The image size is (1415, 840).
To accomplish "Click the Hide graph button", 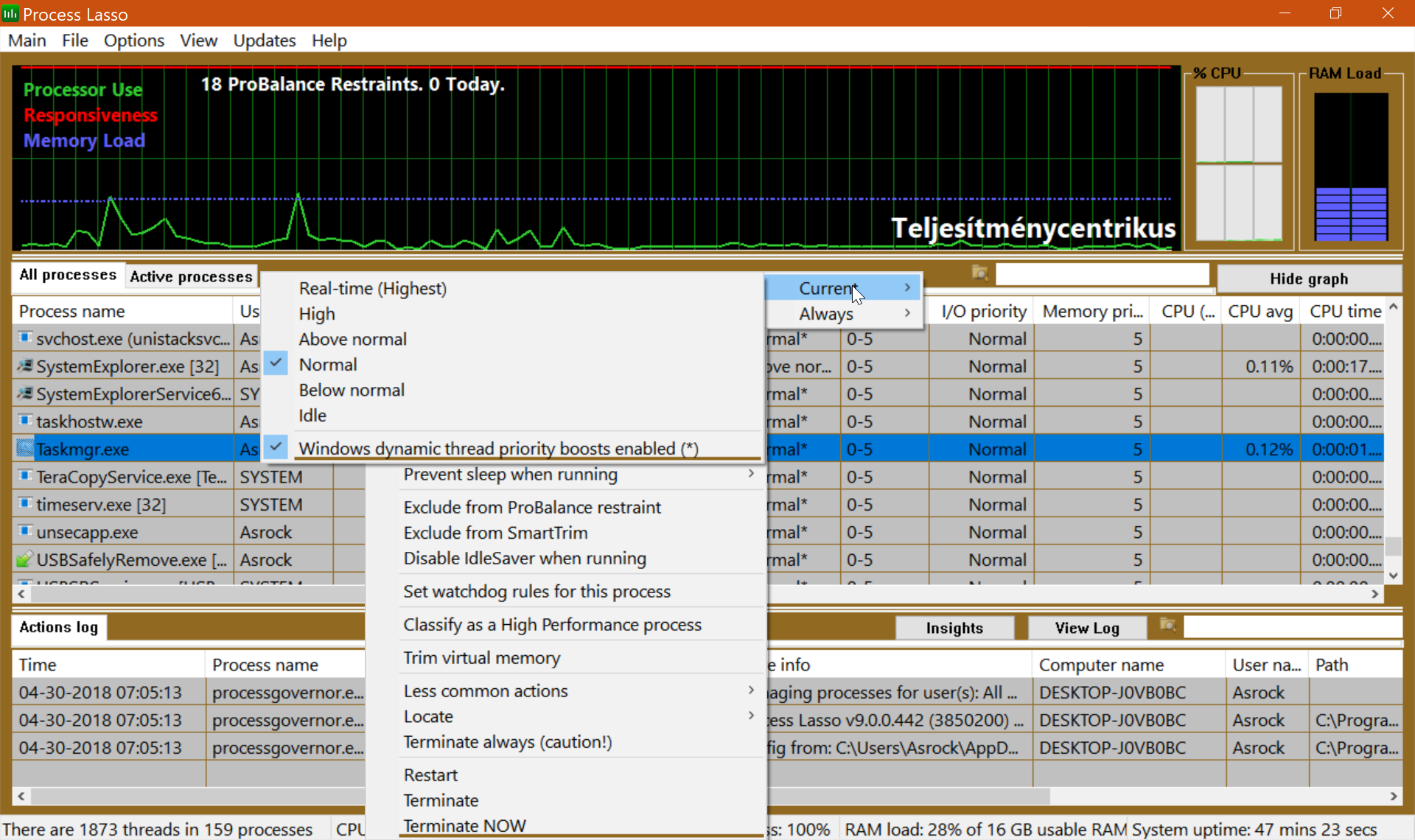I will (1309, 279).
